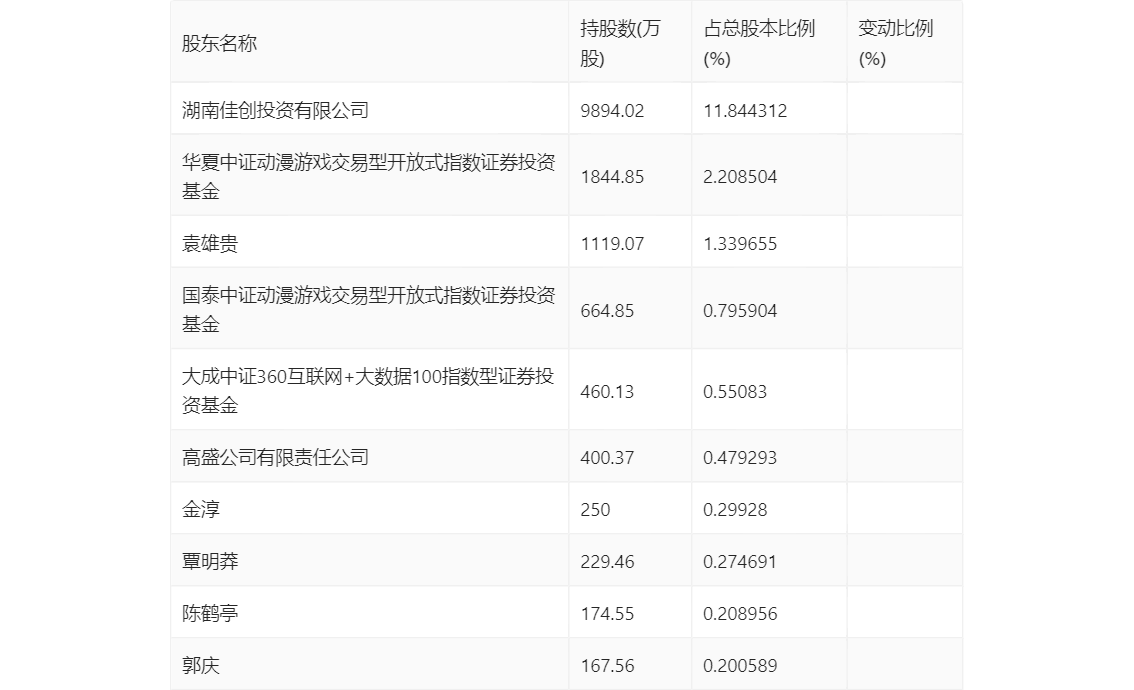Click the percentage 0.29928
The height and width of the screenshot is (690, 1134).
tap(735, 510)
